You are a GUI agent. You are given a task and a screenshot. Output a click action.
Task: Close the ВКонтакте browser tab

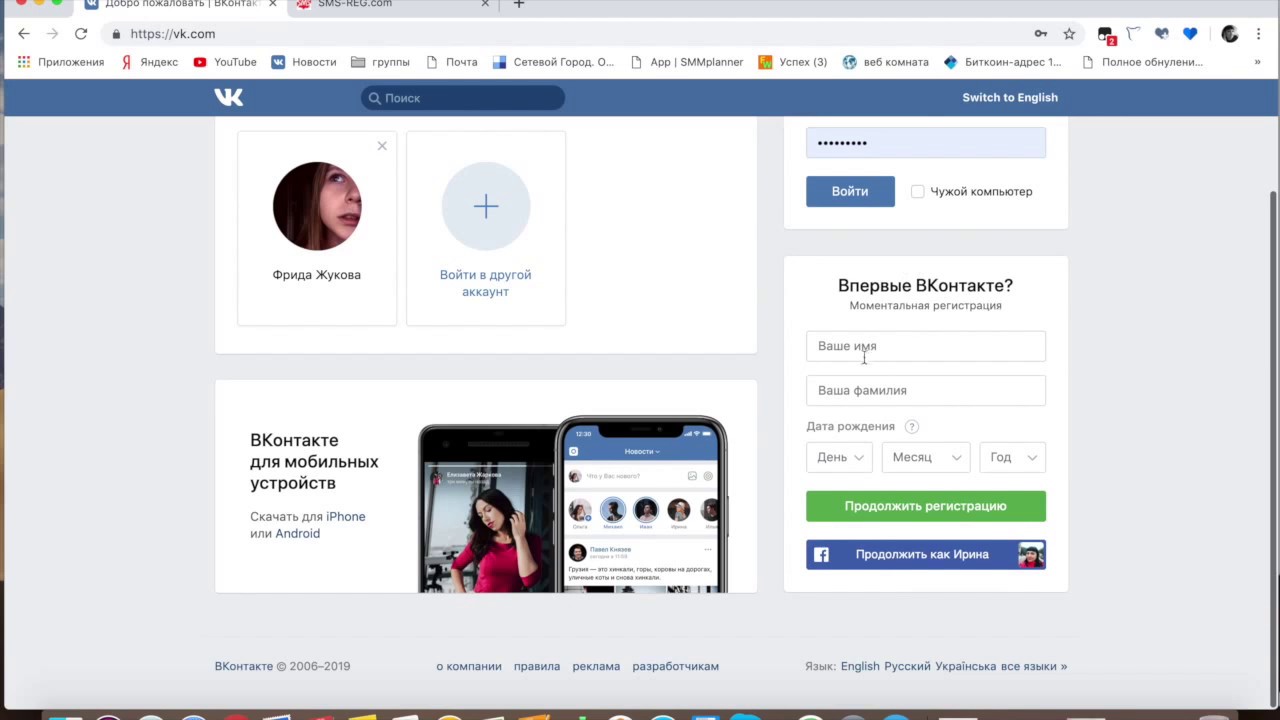point(272,4)
